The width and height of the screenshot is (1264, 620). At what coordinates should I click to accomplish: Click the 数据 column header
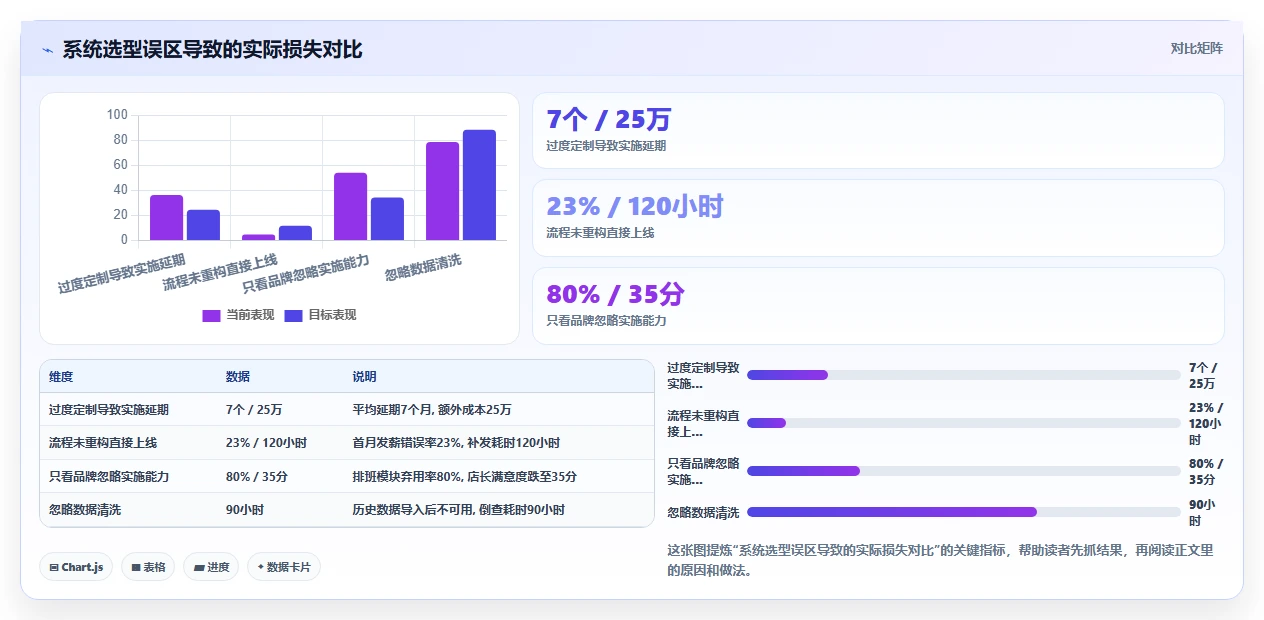tap(238, 377)
